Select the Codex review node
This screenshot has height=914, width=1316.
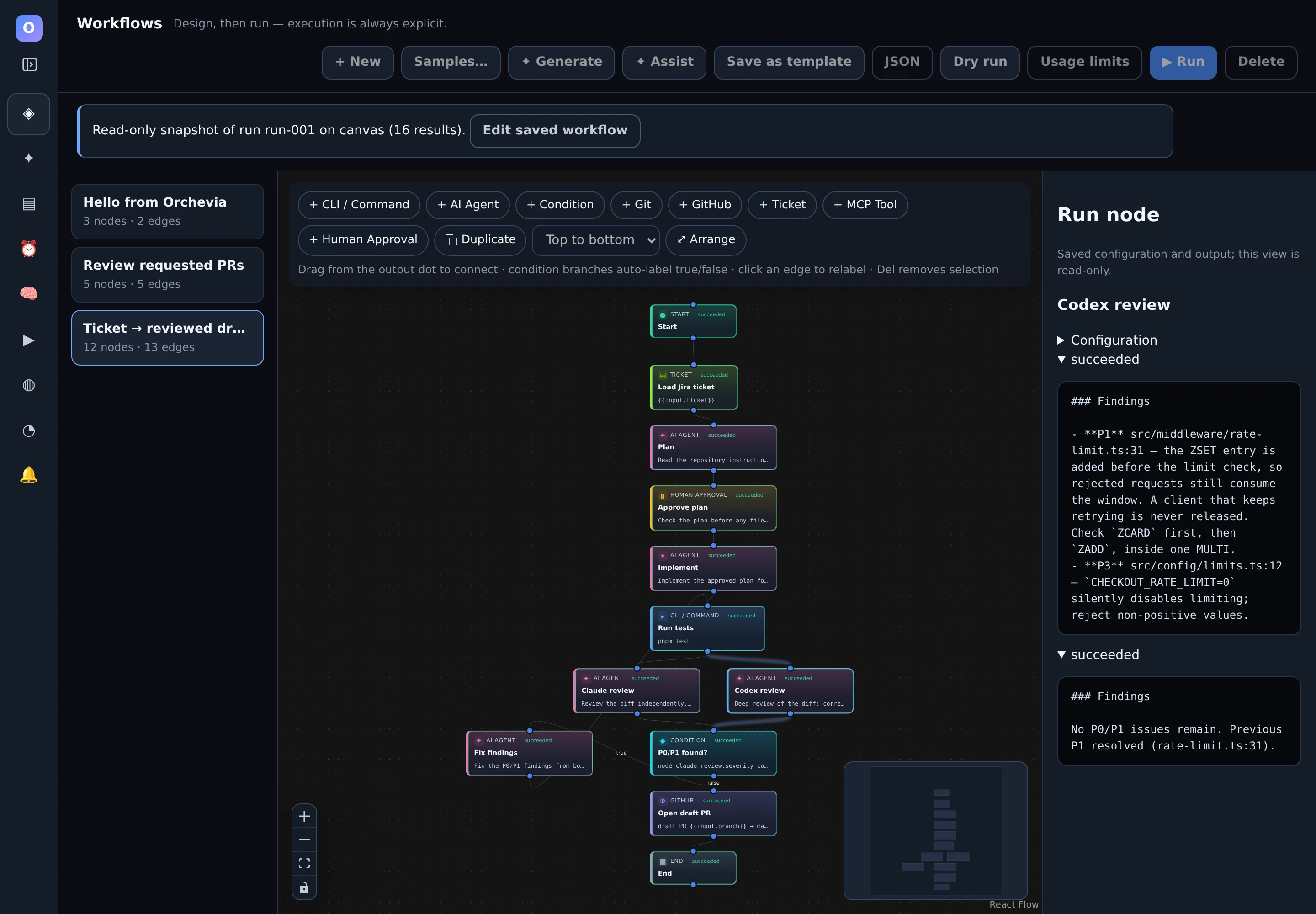point(791,691)
